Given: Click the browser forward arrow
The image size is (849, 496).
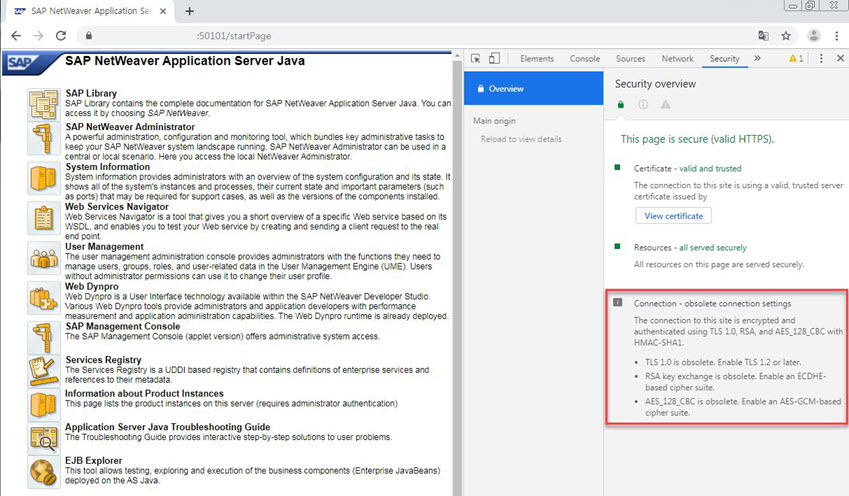Looking at the screenshot, I should 38,36.
